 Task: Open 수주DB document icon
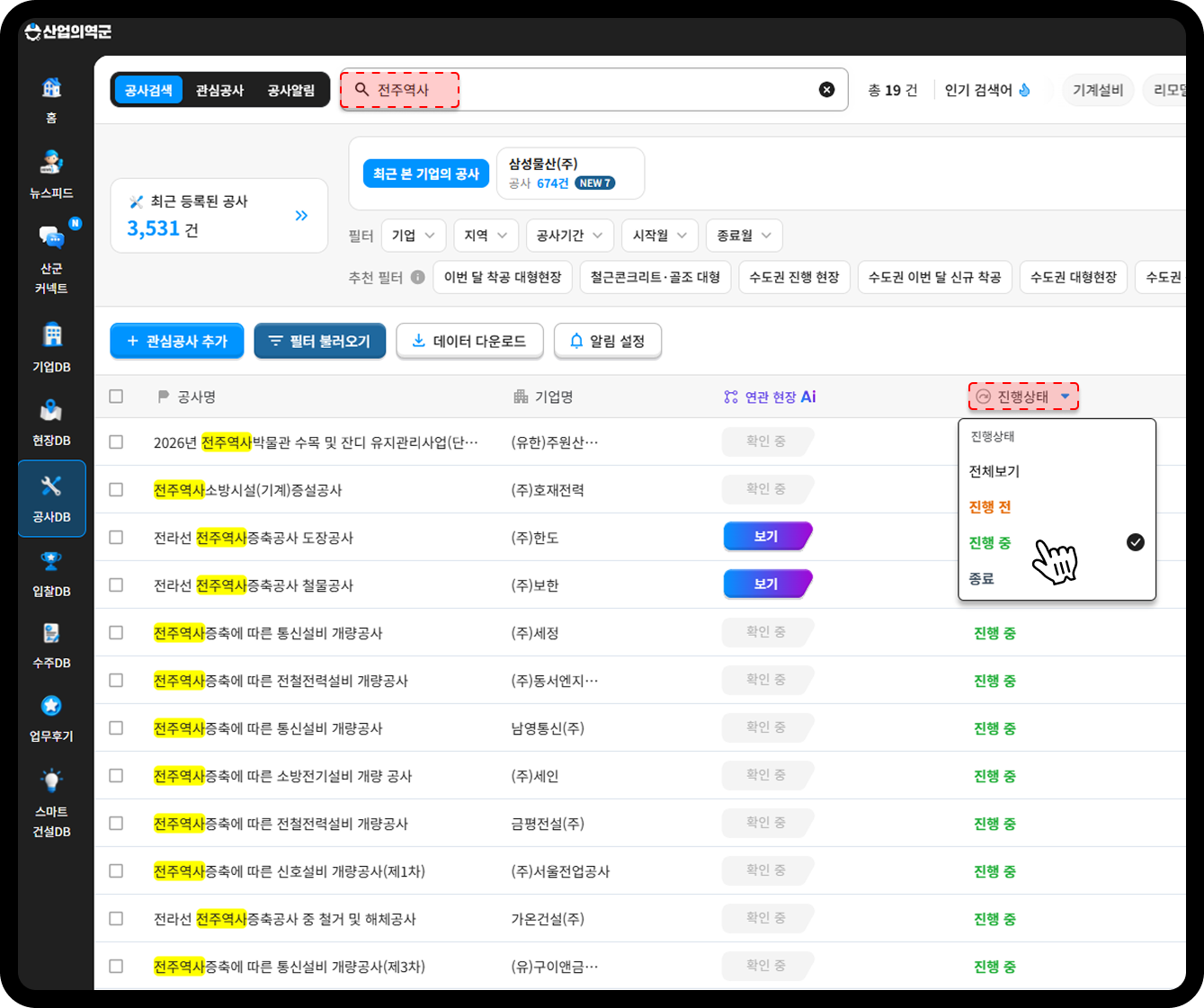pyautogui.click(x=51, y=633)
